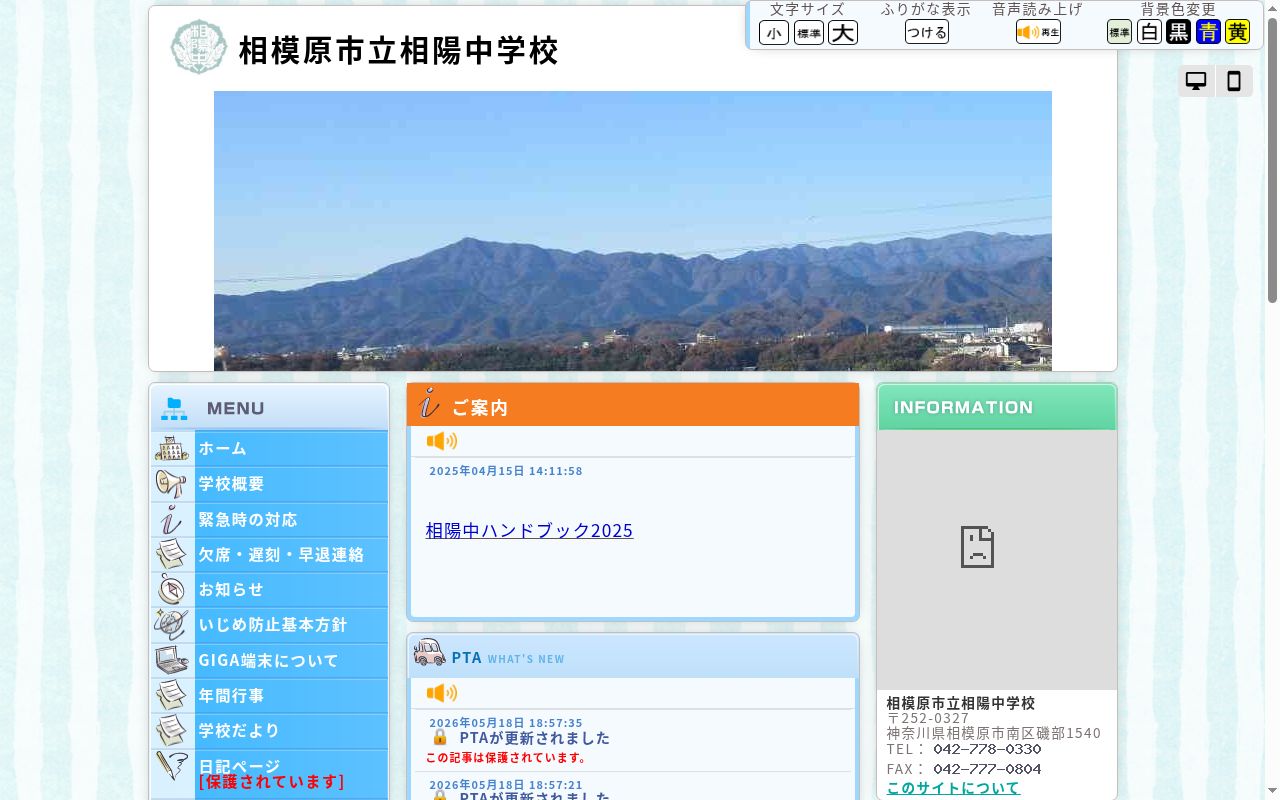The height and width of the screenshot is (800, 1280).
Task: Choose black (黒) background color
Action: point(1179,32)
